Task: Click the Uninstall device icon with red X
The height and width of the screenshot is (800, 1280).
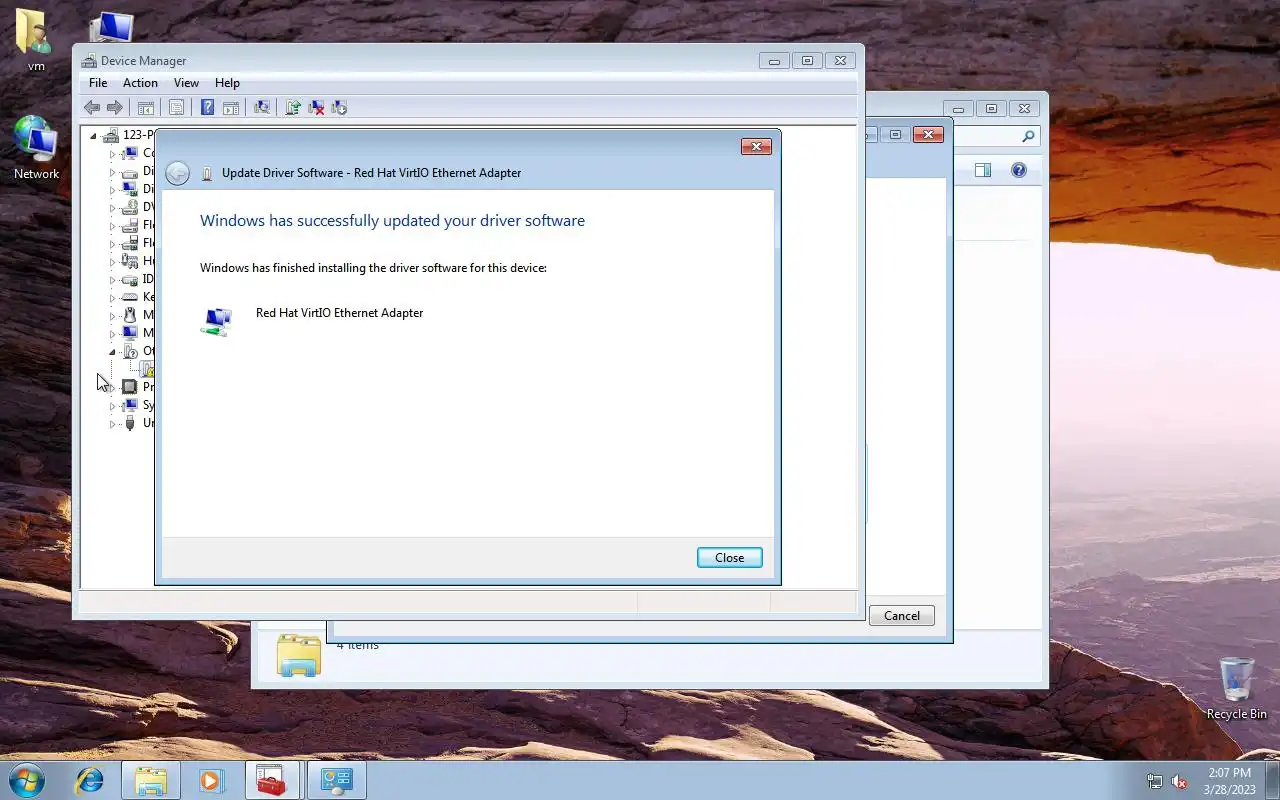Action: tap(316, 108)
